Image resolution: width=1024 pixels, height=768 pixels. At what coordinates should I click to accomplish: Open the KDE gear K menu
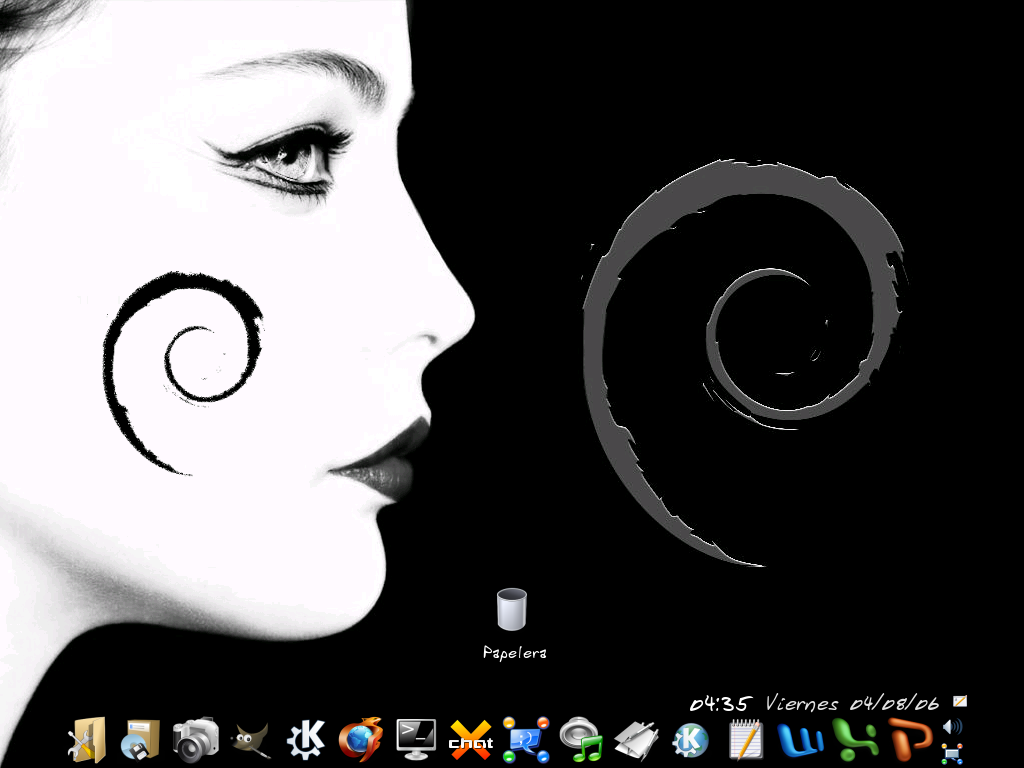click(x=306, y=740)
